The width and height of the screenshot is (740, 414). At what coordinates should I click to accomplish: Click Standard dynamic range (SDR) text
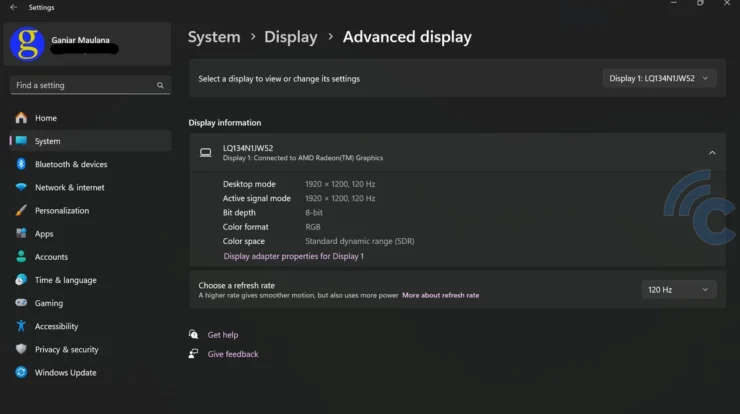point(360,241)
